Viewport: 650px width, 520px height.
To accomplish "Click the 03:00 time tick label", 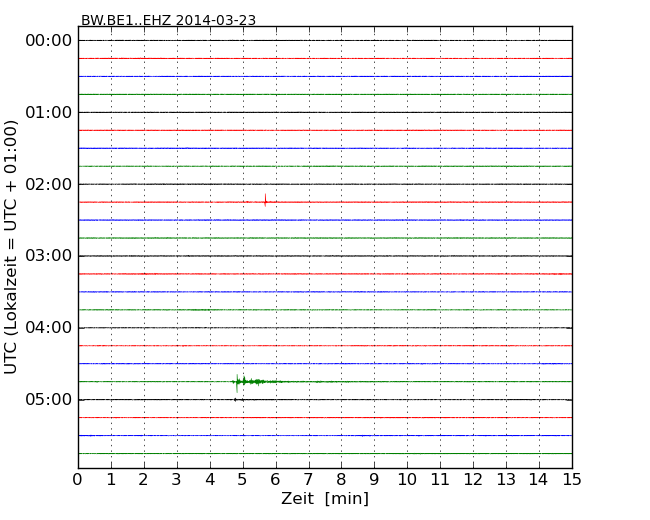I will (49, 256).
